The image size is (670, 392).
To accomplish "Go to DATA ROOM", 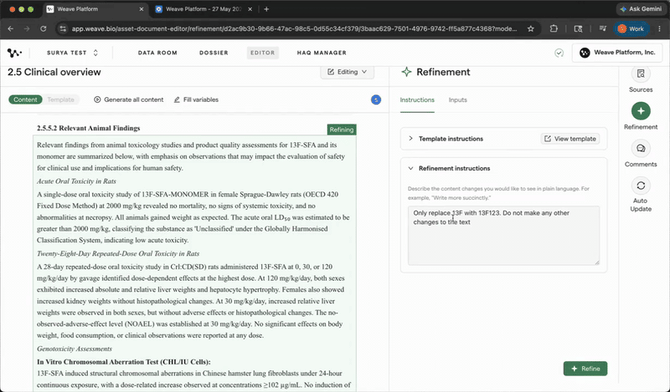I will (157, 53).
